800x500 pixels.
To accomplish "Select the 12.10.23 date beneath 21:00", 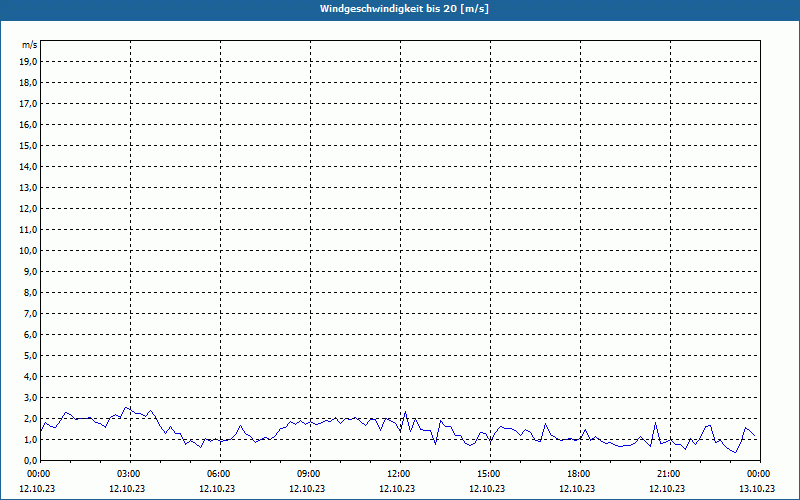I will (667, 488).
